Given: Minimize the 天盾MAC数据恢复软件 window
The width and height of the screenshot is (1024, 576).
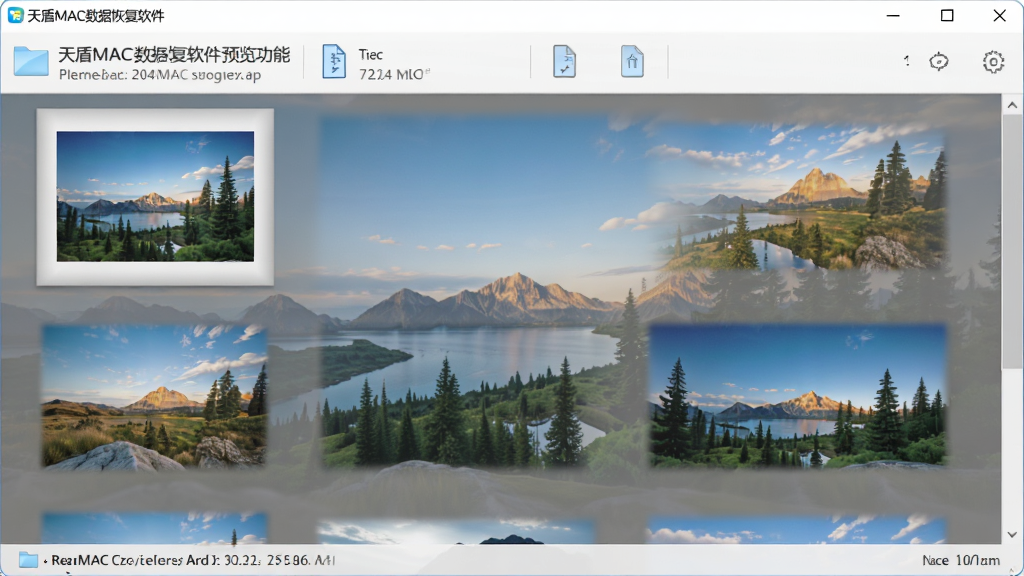Looking at the screenshot, I should click(x=893, y=15).
